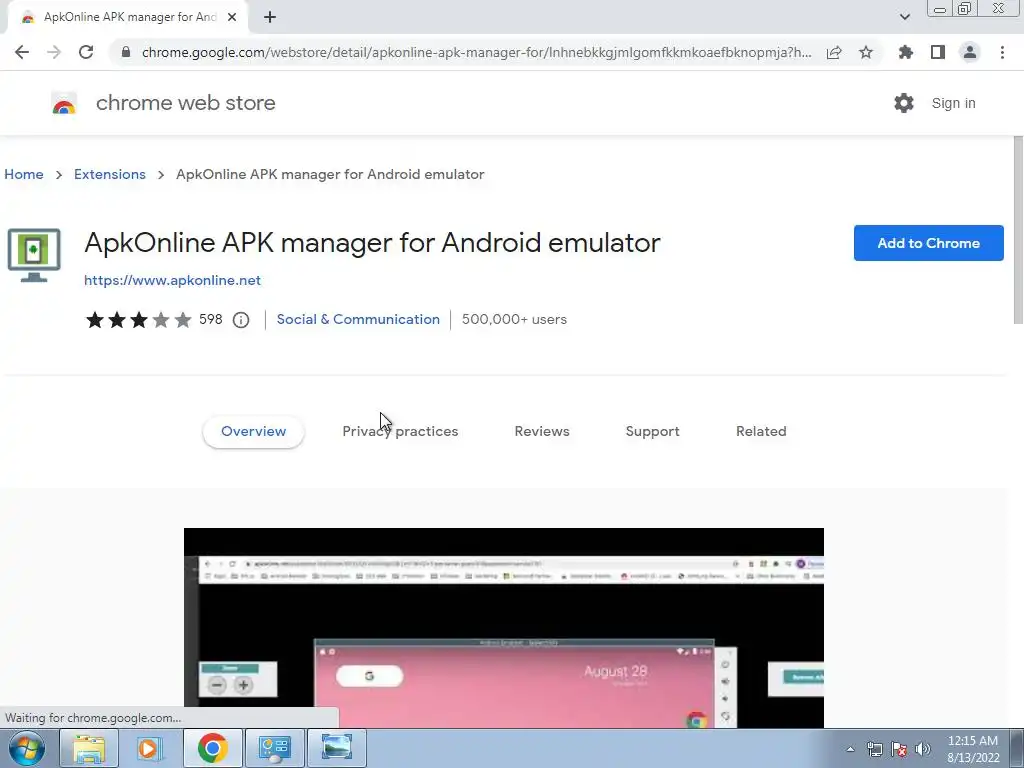Reload the page with the refresh icon
This screenshot has width=1024, height=768.
coord(86,52)
